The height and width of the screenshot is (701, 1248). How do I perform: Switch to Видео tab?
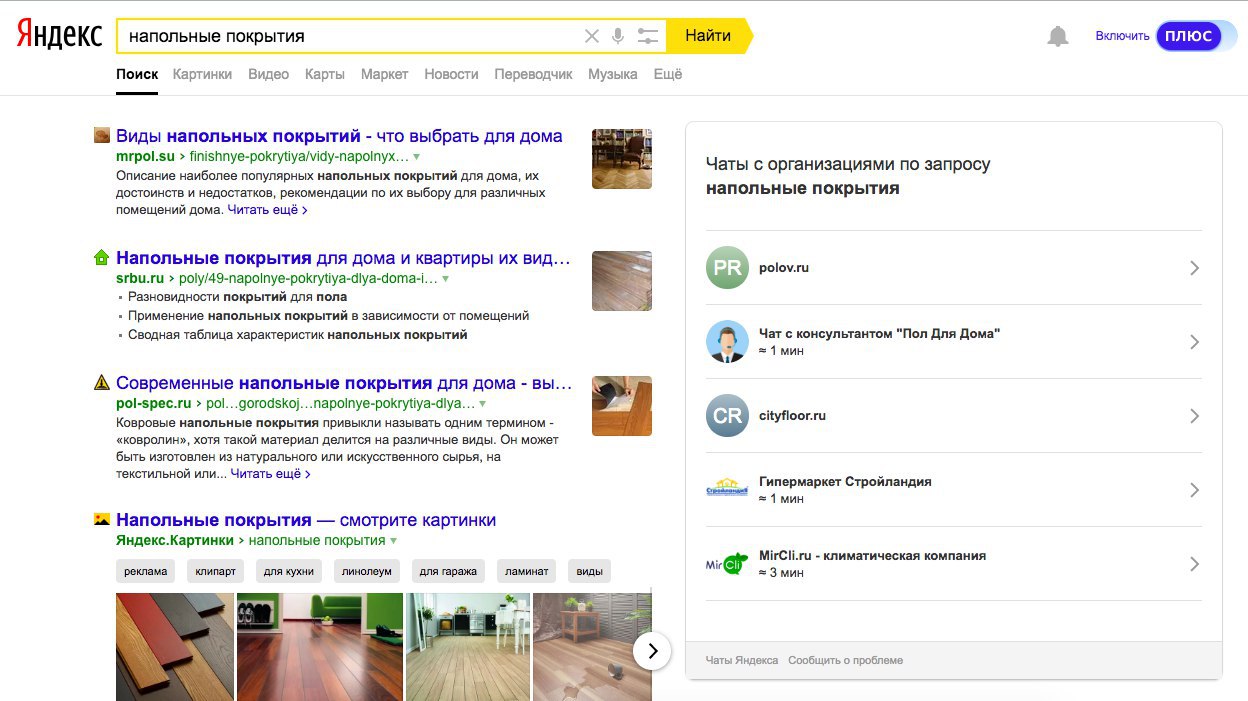tap(268, 74)
